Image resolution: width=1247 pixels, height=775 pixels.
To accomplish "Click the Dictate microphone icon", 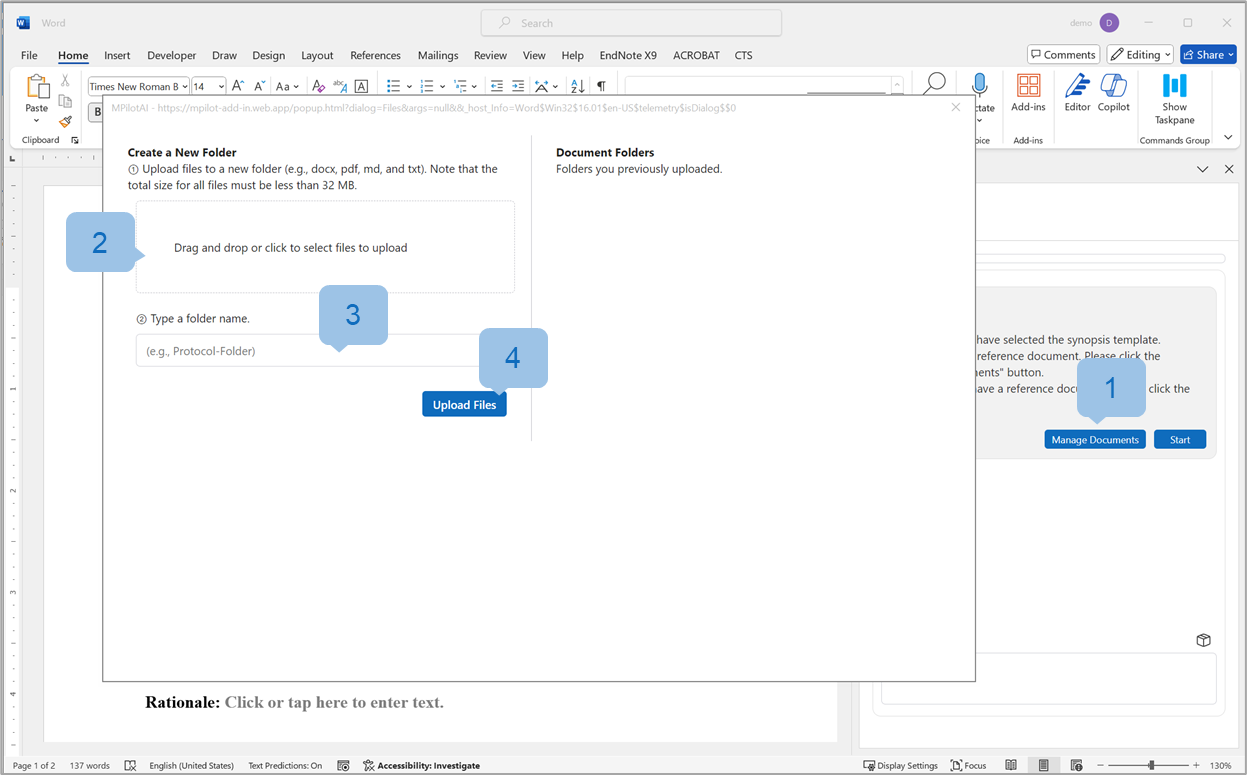I will (x=981, y=84).
